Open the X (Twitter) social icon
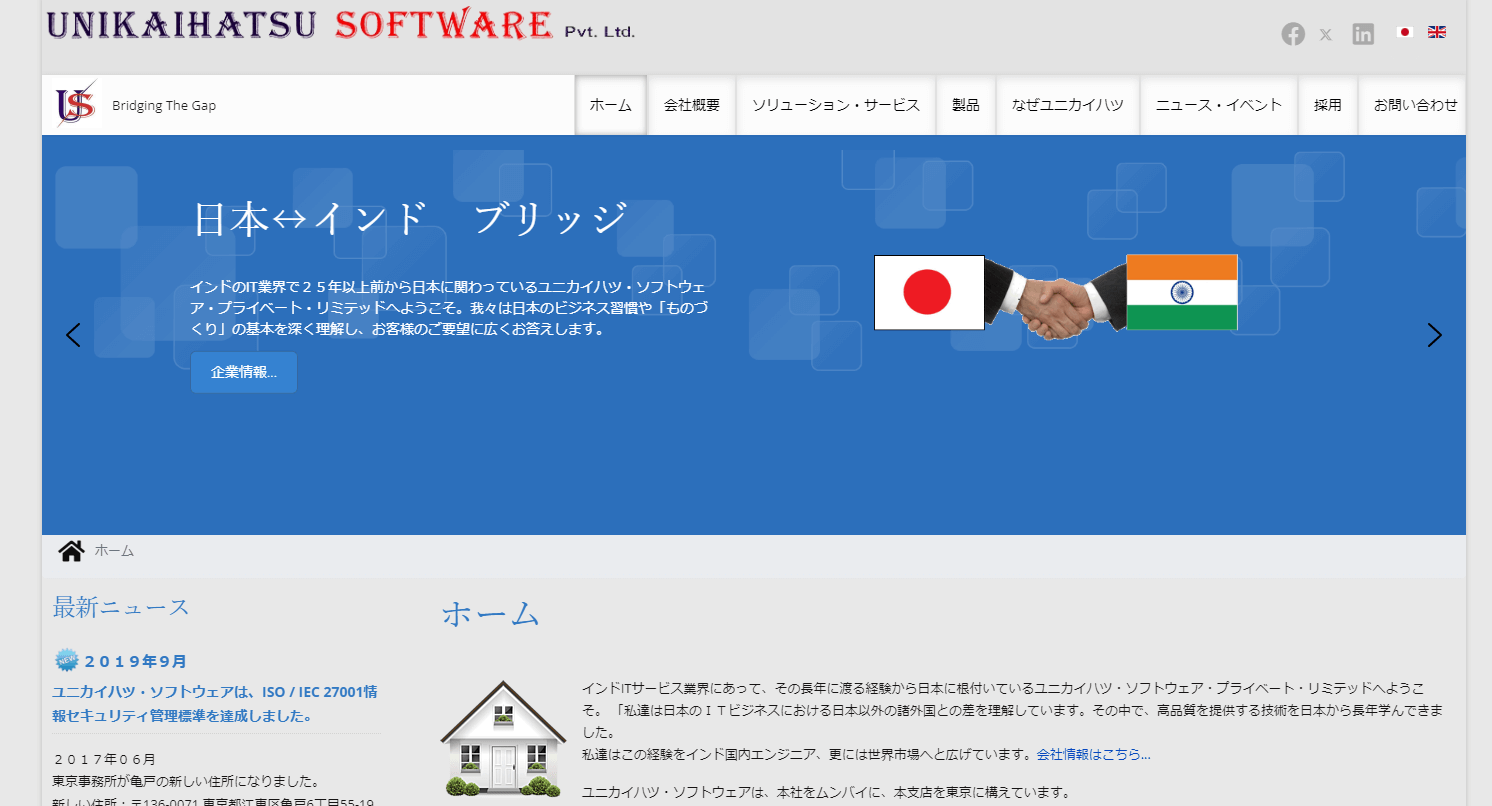 [1326, 35]
